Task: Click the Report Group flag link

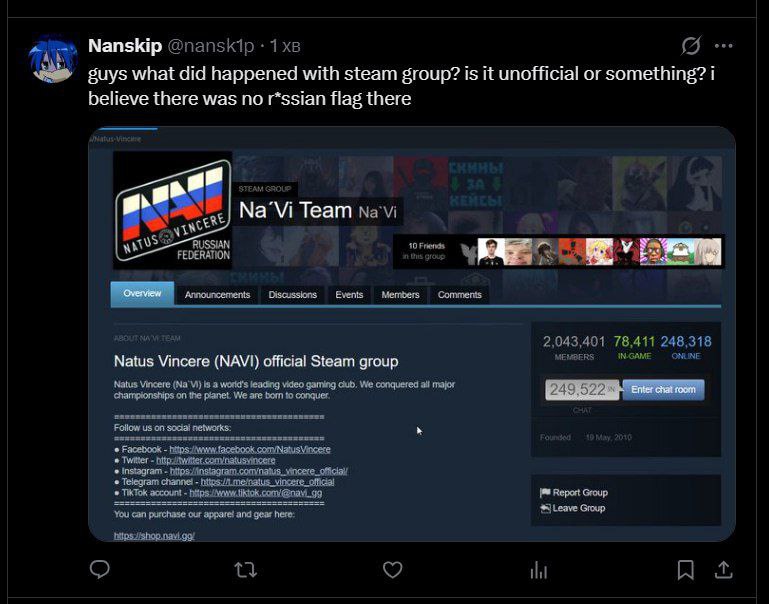Action: tap(574, 493)
